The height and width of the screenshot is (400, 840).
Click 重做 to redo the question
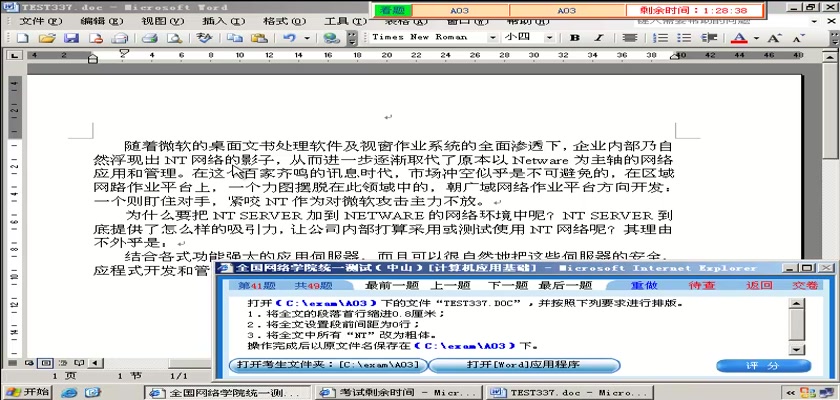(x=644, y=285)
